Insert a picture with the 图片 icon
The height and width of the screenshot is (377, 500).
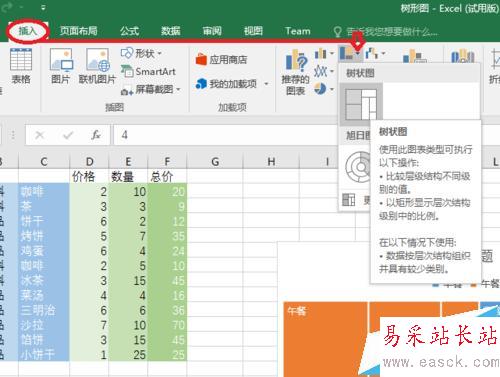tap(61, 66)
